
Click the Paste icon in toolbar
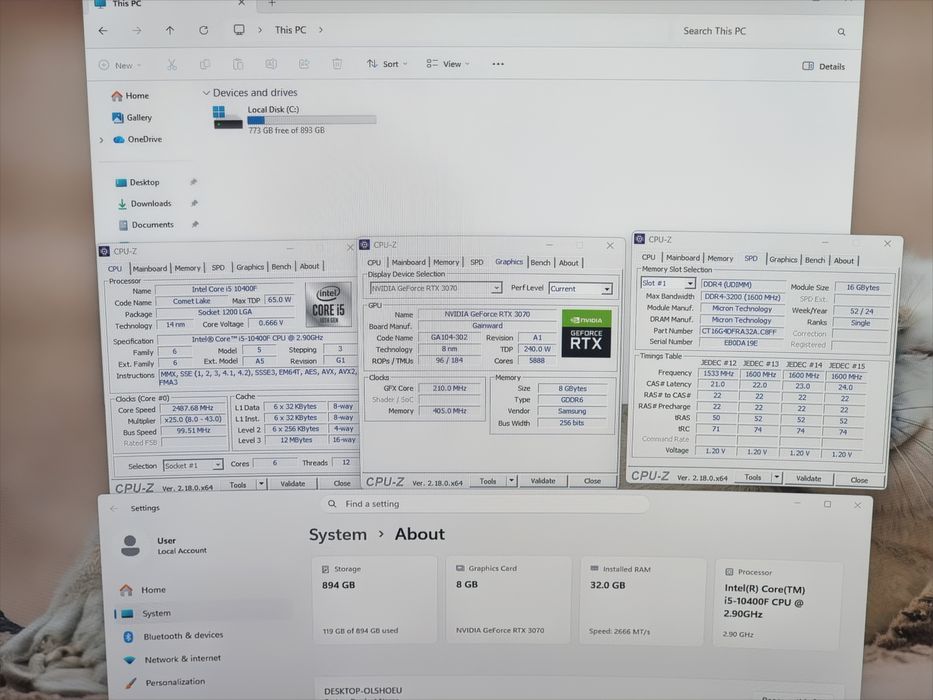(x=238, y=64)
